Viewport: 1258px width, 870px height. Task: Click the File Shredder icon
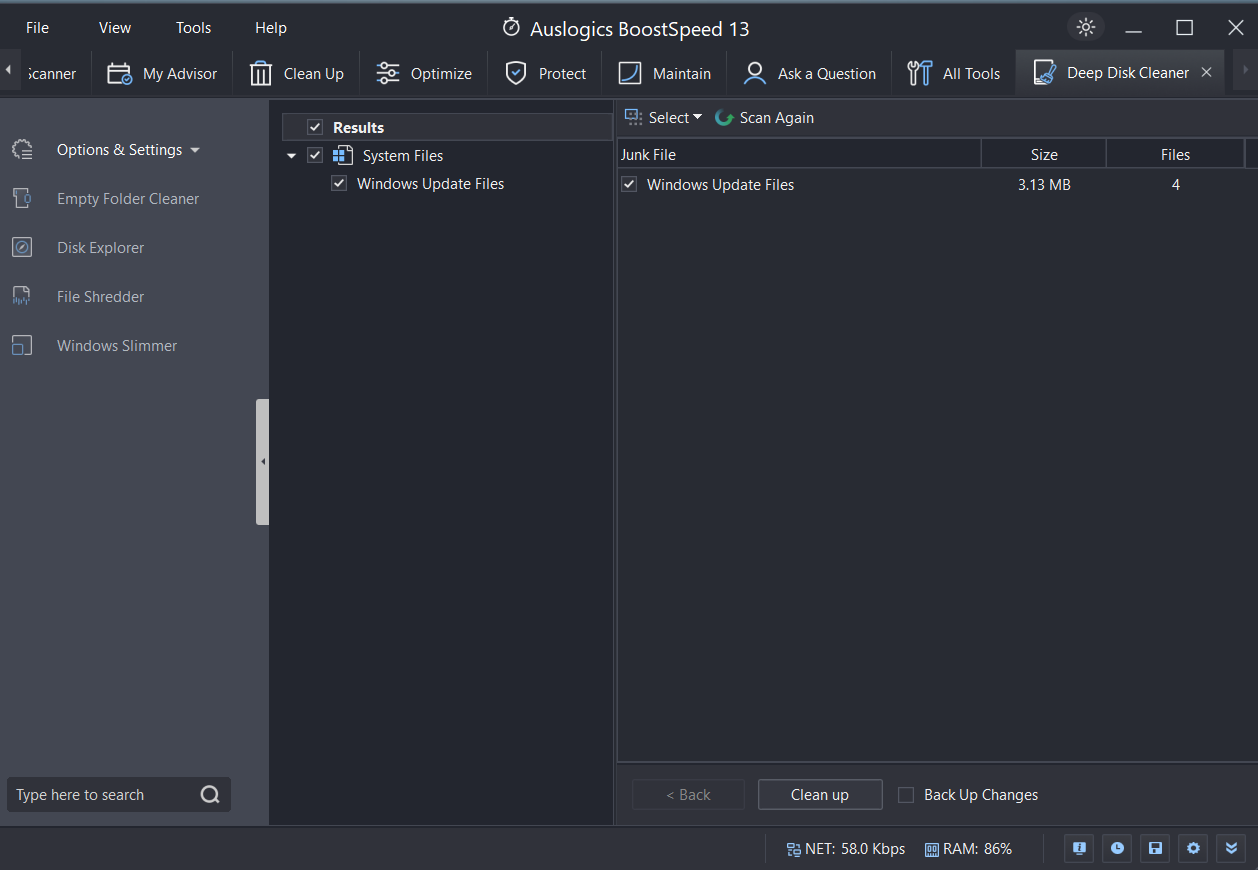22,297
